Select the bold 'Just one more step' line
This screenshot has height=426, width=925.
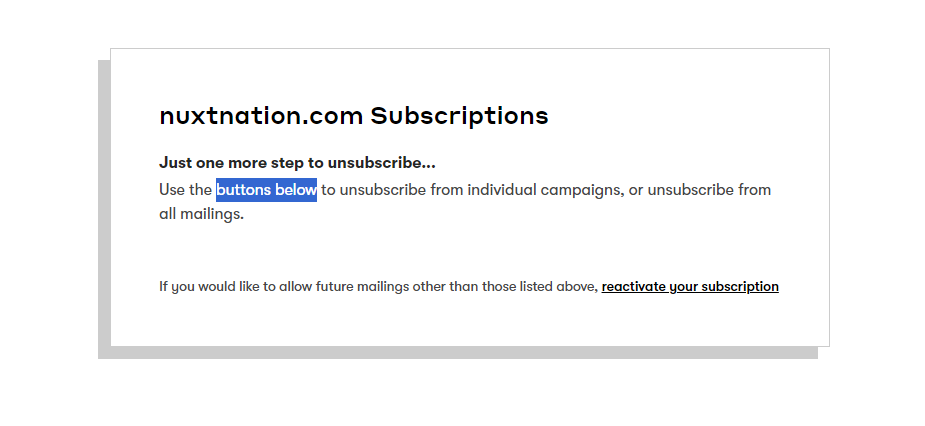296,163
